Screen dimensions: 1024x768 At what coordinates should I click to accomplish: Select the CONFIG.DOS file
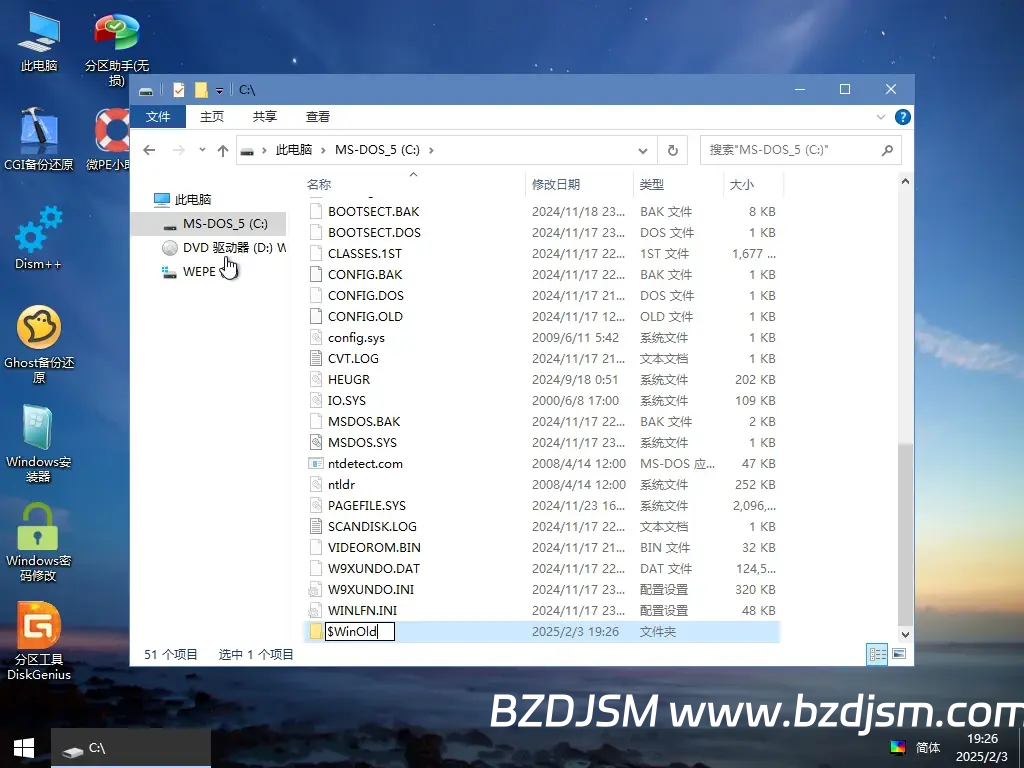pyautogui.click(x=366, y=295)
